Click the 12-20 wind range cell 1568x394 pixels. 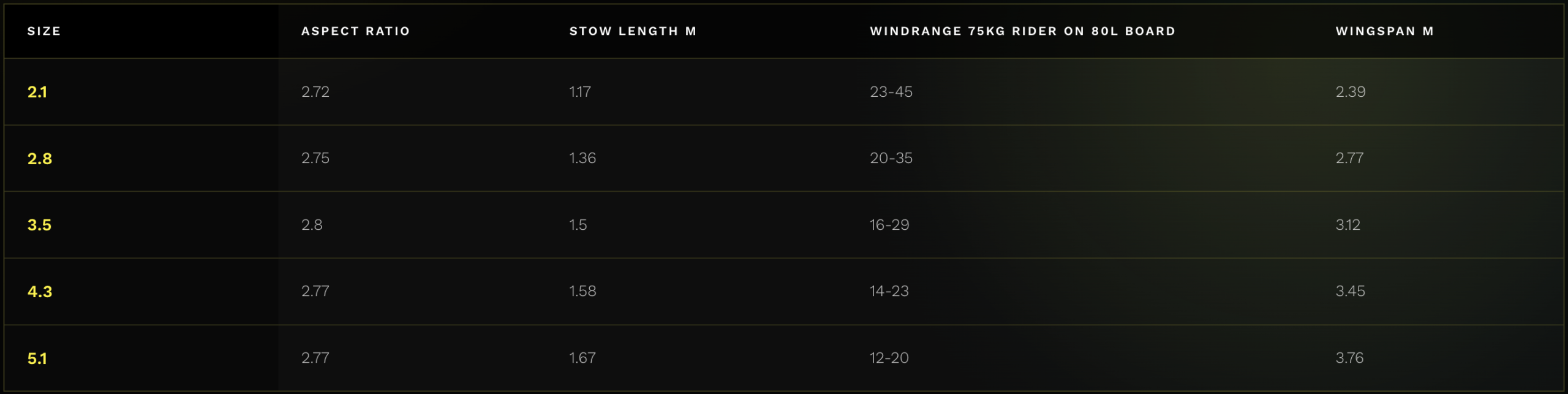click(x=889, y=358)
